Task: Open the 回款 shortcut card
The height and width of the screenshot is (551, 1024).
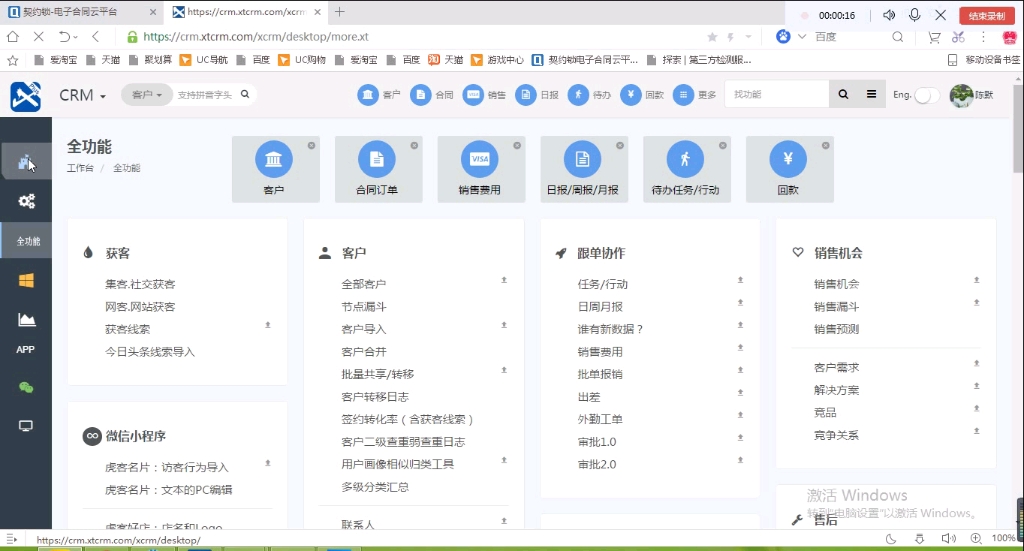Action: tap(790, 169)
